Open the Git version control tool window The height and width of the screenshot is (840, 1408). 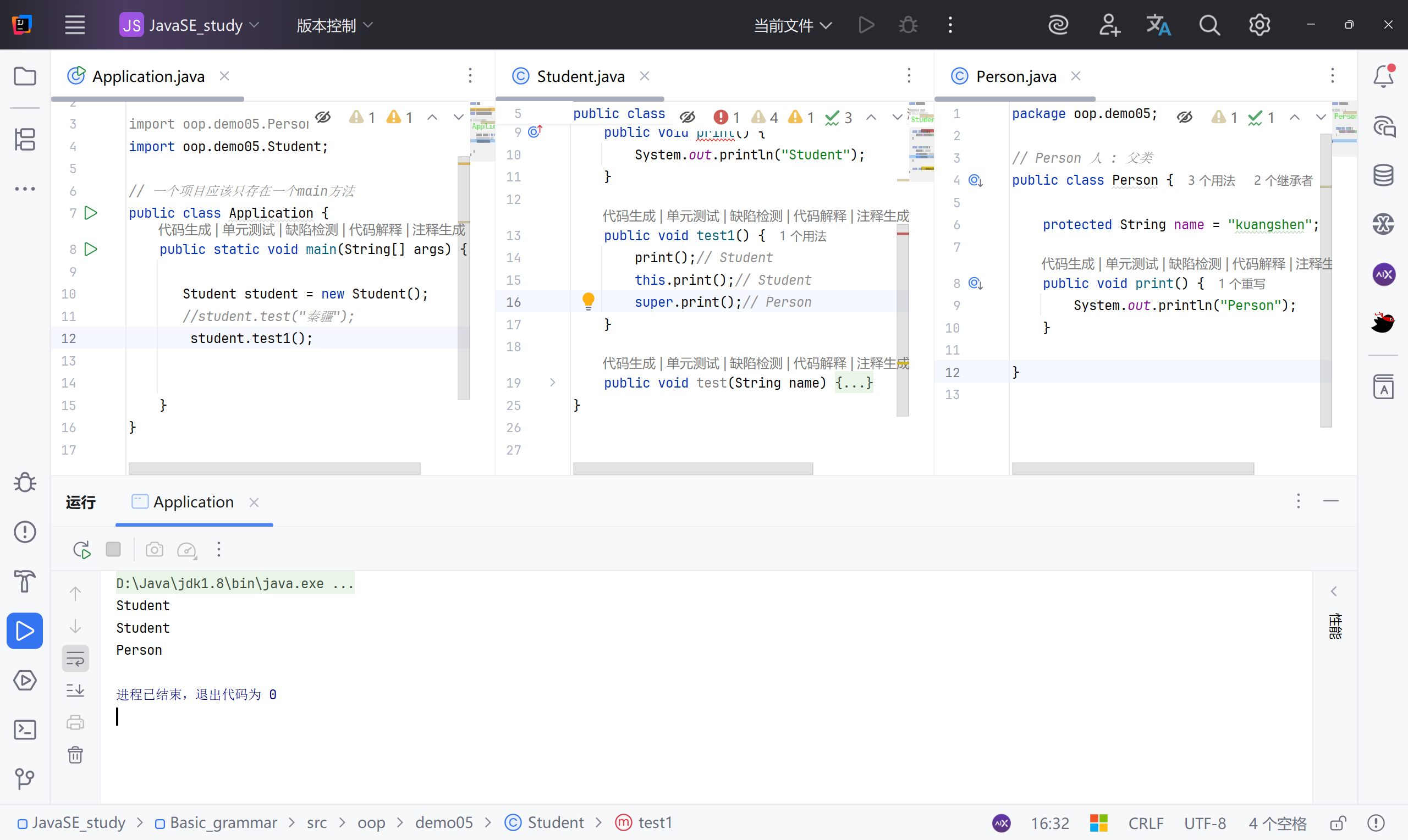25,779
